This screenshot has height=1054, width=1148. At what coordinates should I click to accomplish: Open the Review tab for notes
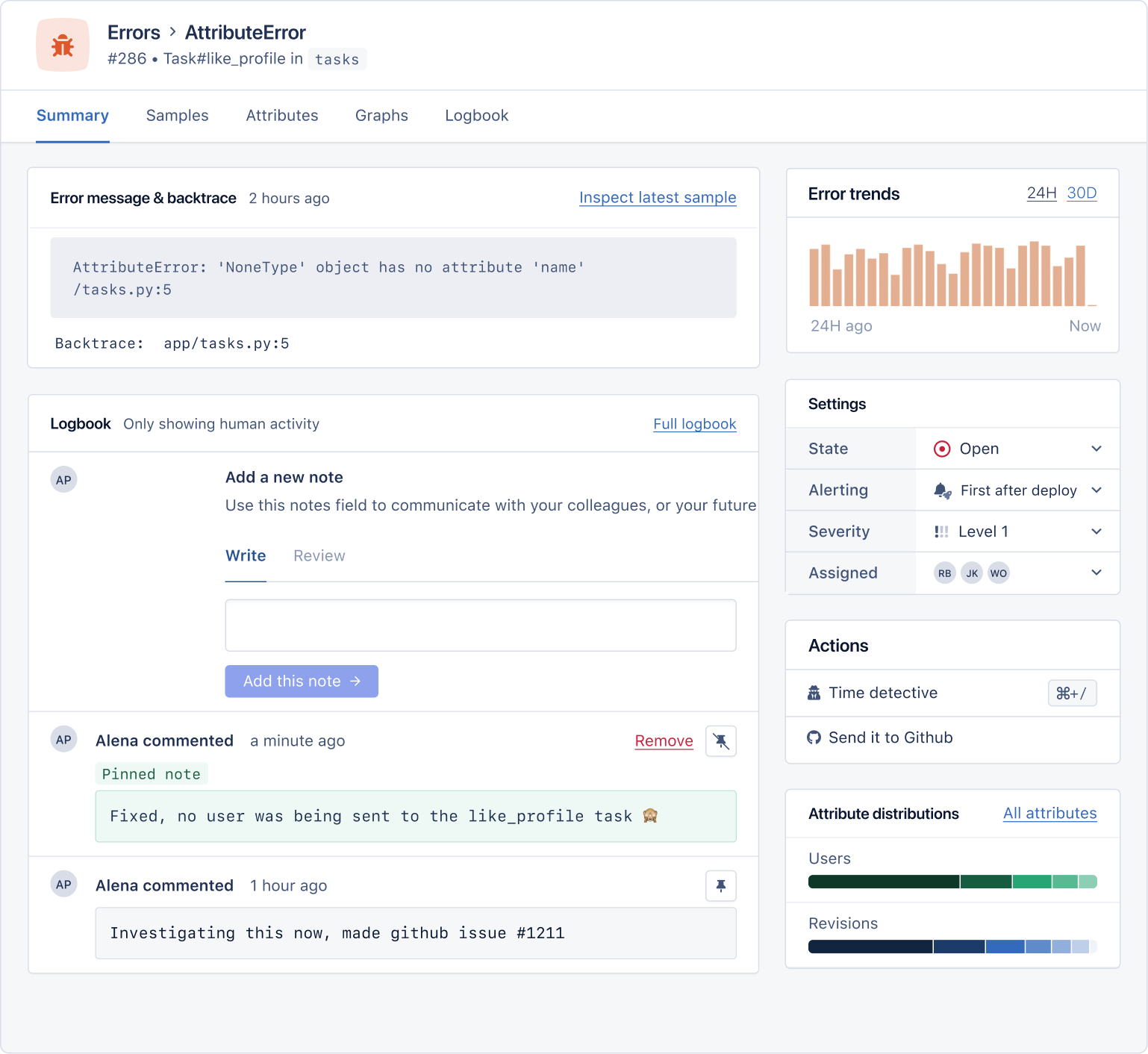319,556
